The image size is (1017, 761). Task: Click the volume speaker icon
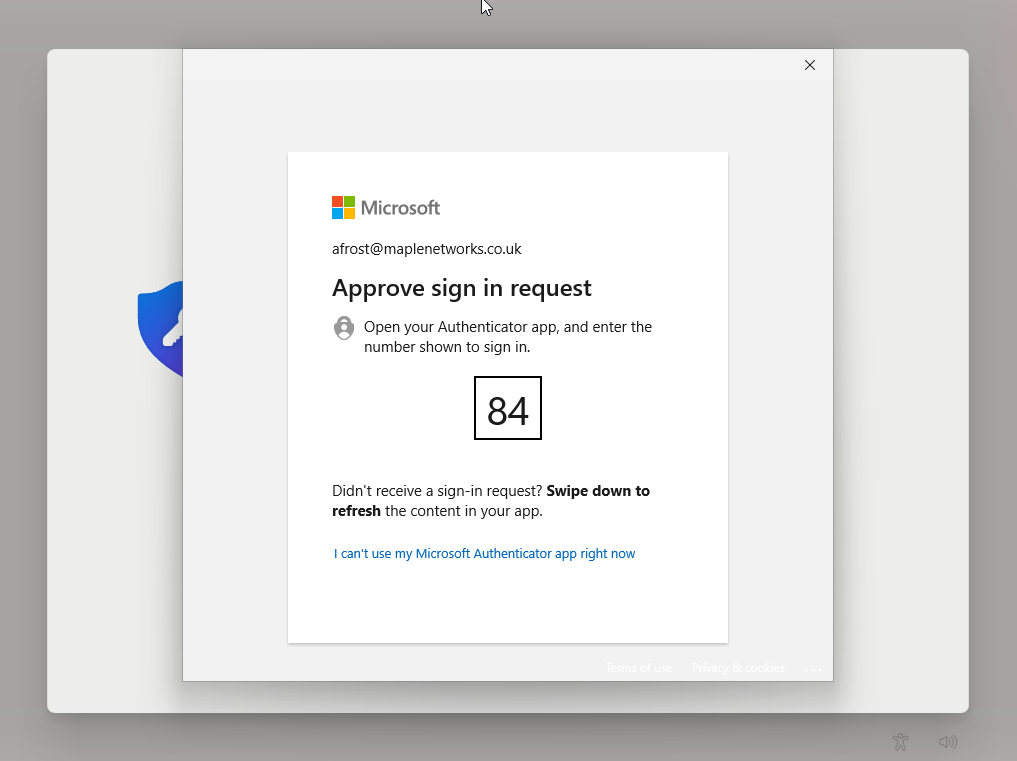[x=948, y=742]
